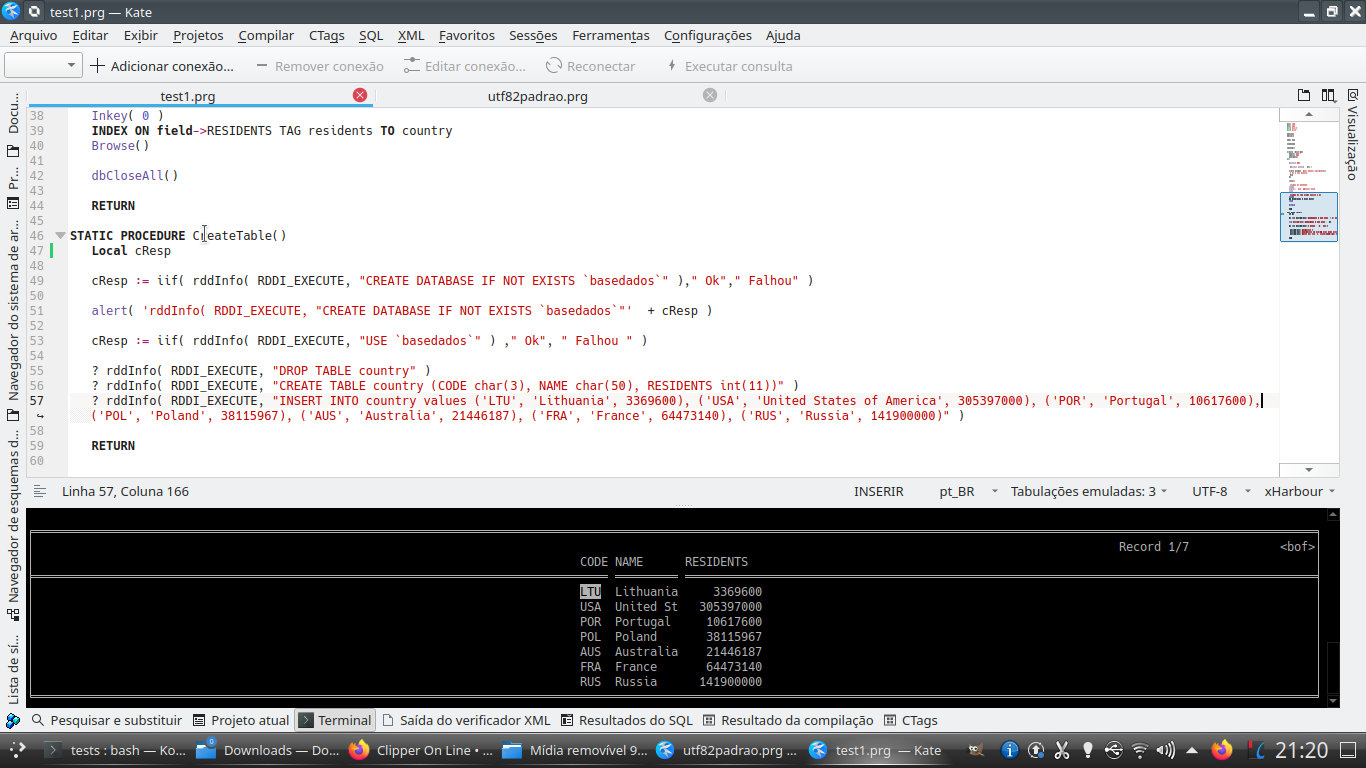The image size is (1366, 768).
Task: Click the document minimap scrollbar
Action: [1308, 216]
